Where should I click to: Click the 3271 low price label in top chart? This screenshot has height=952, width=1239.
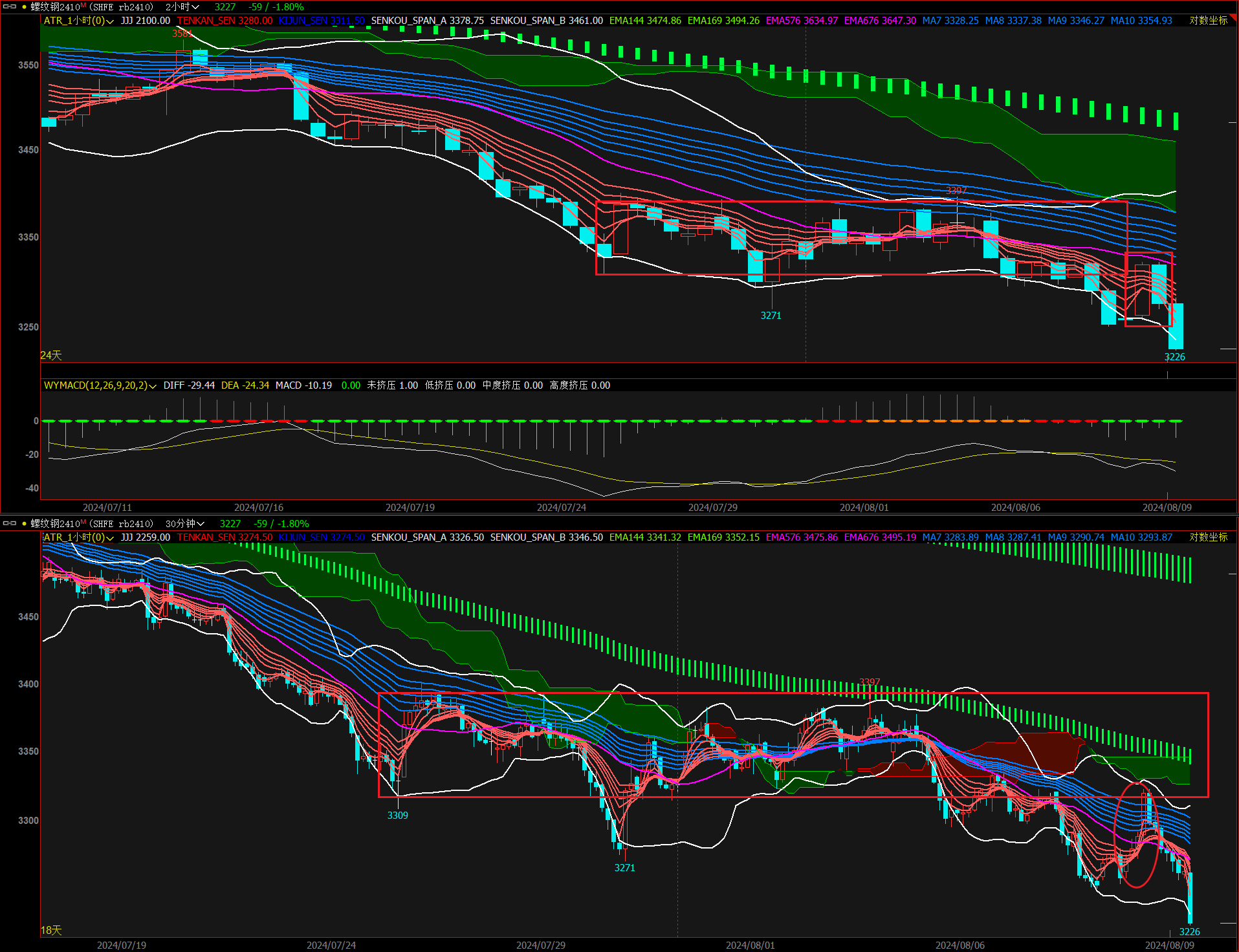tap(771, 316)
